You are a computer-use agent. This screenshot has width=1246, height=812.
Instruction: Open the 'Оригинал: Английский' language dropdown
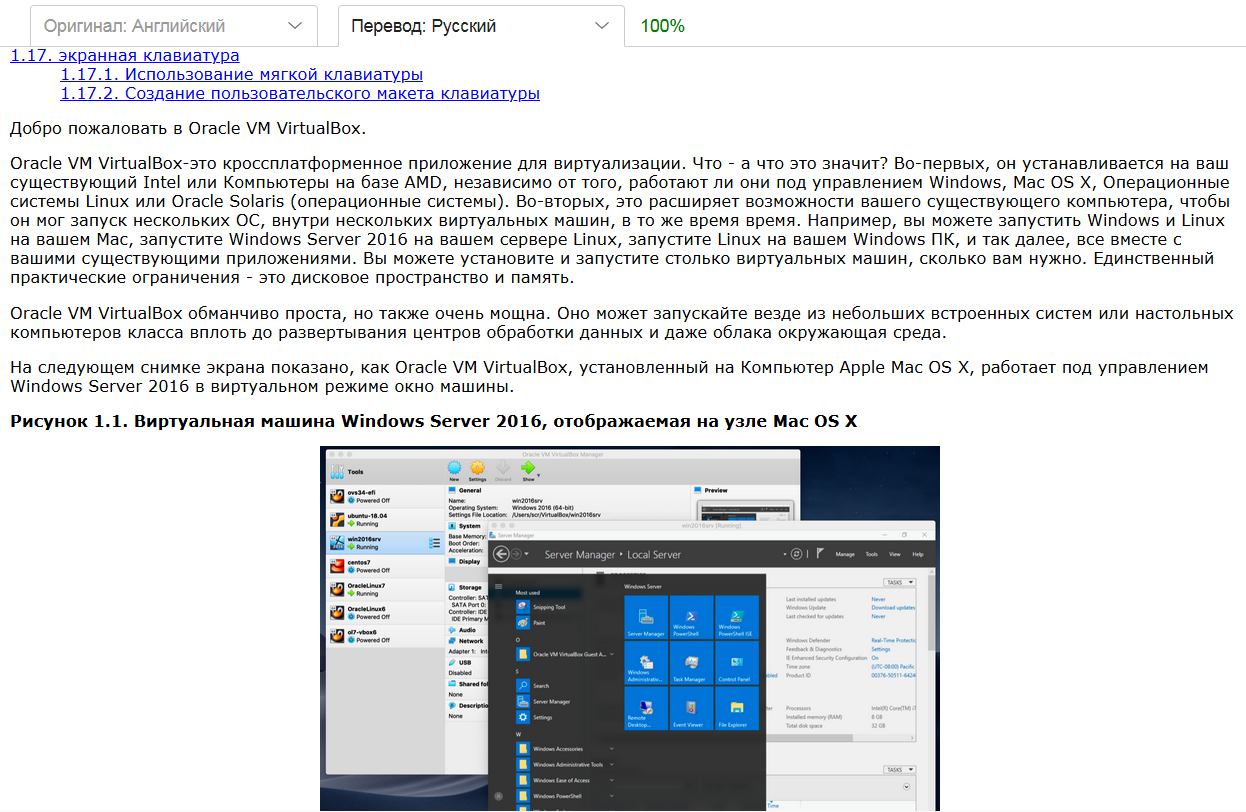point(174,25)
